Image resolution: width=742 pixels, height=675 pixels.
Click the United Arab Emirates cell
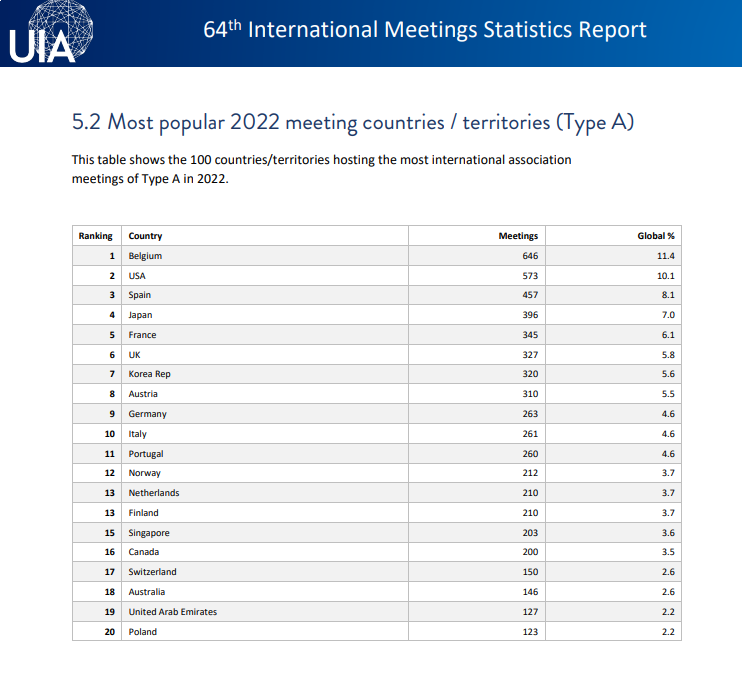[x=172, y=611]
